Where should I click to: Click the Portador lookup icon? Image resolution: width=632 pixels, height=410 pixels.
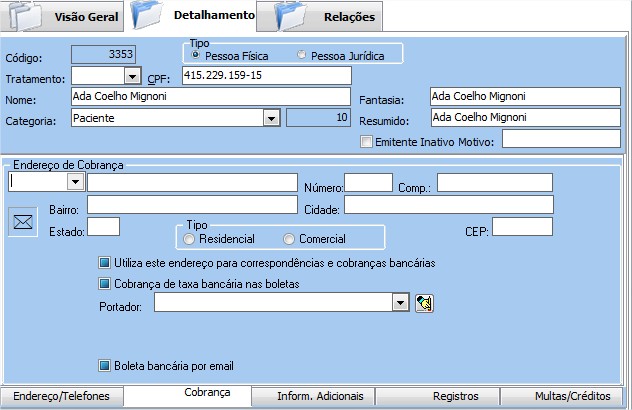coord(424,304)
